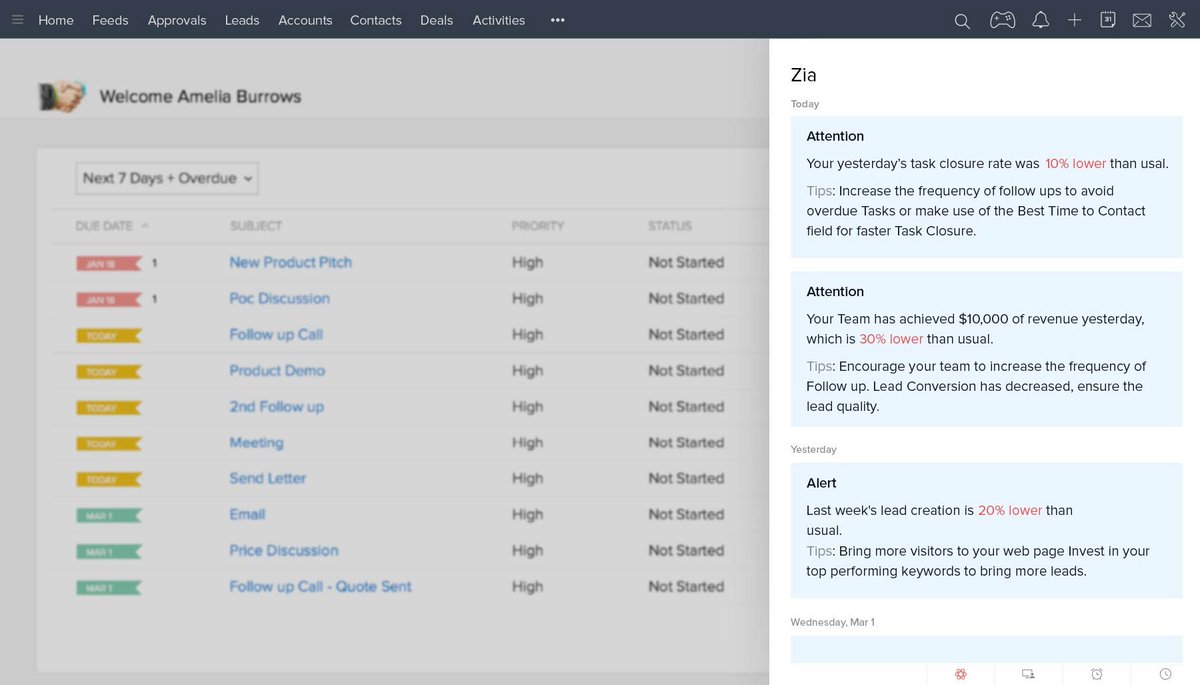Screen dimensions: 1200x685
Task: Open the New Product Pitch task
Action: pos(290,262)
